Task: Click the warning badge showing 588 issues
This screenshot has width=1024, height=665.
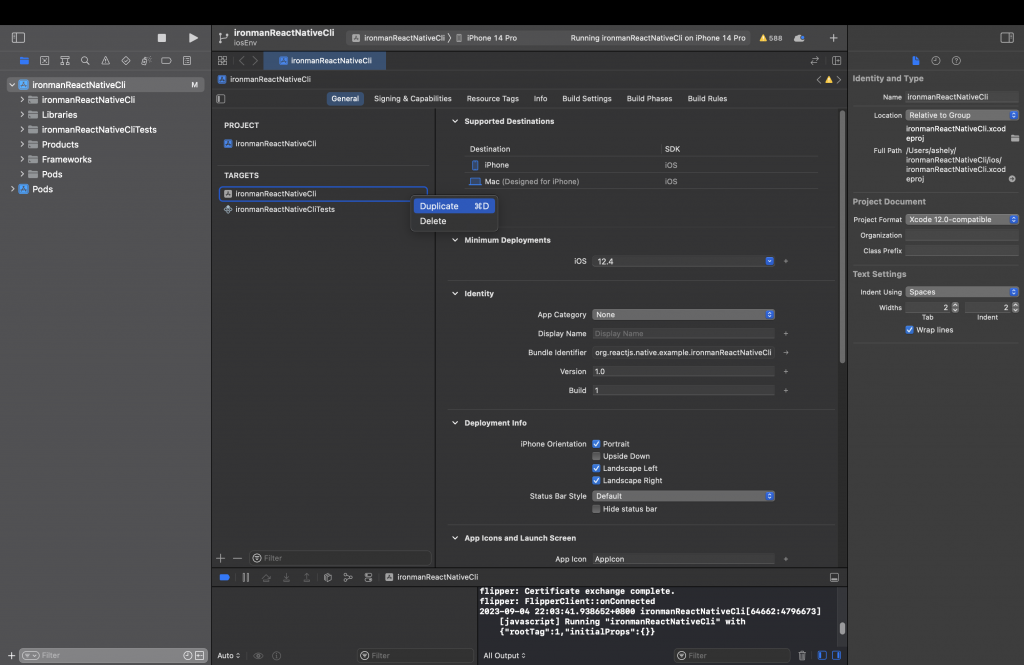Action: tap(770, 38)
